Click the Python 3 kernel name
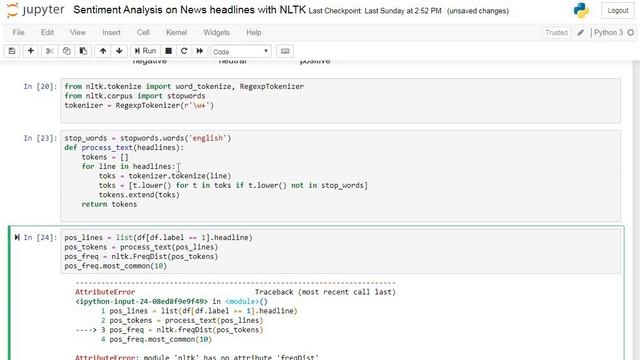Screen dimensions: 640x360 pos(608,33)
